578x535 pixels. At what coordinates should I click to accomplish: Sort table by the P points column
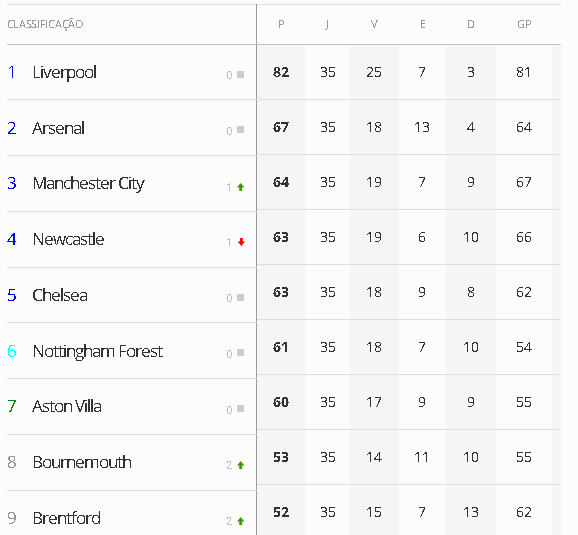pos(281,24)
